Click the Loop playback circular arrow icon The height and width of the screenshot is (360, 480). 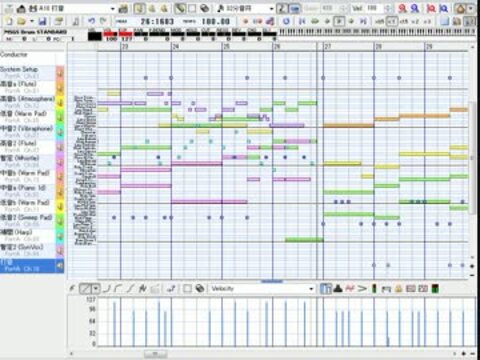click(x=286, y=21)
